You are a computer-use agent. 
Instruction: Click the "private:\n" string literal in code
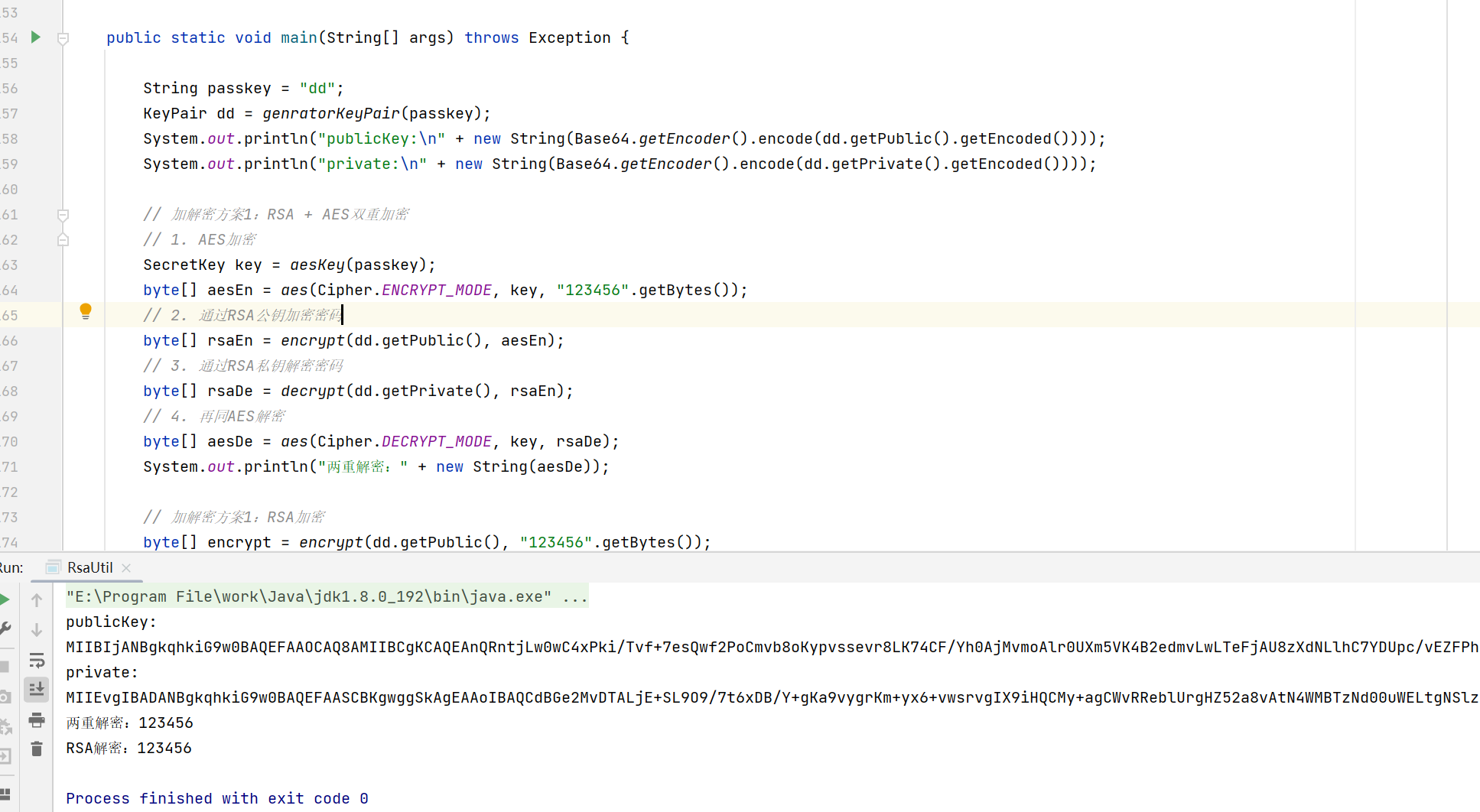click(372, 164)
